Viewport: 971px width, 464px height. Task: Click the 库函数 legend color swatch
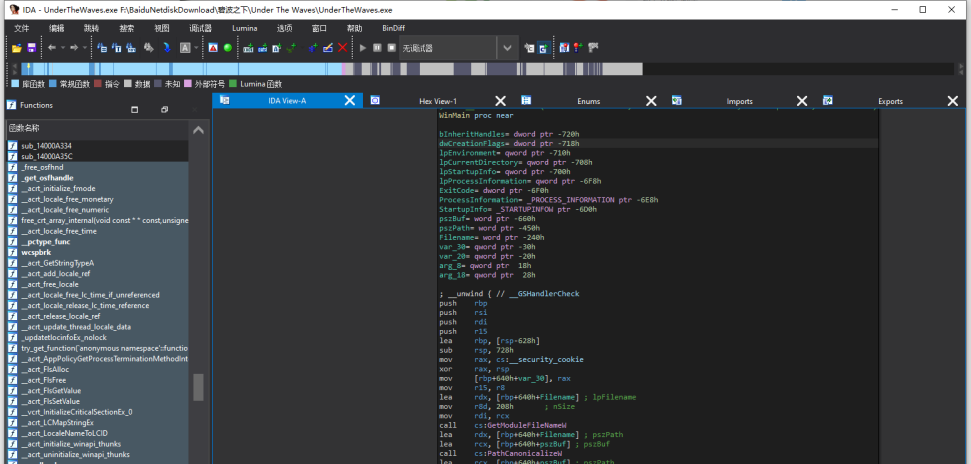point(15,84)
